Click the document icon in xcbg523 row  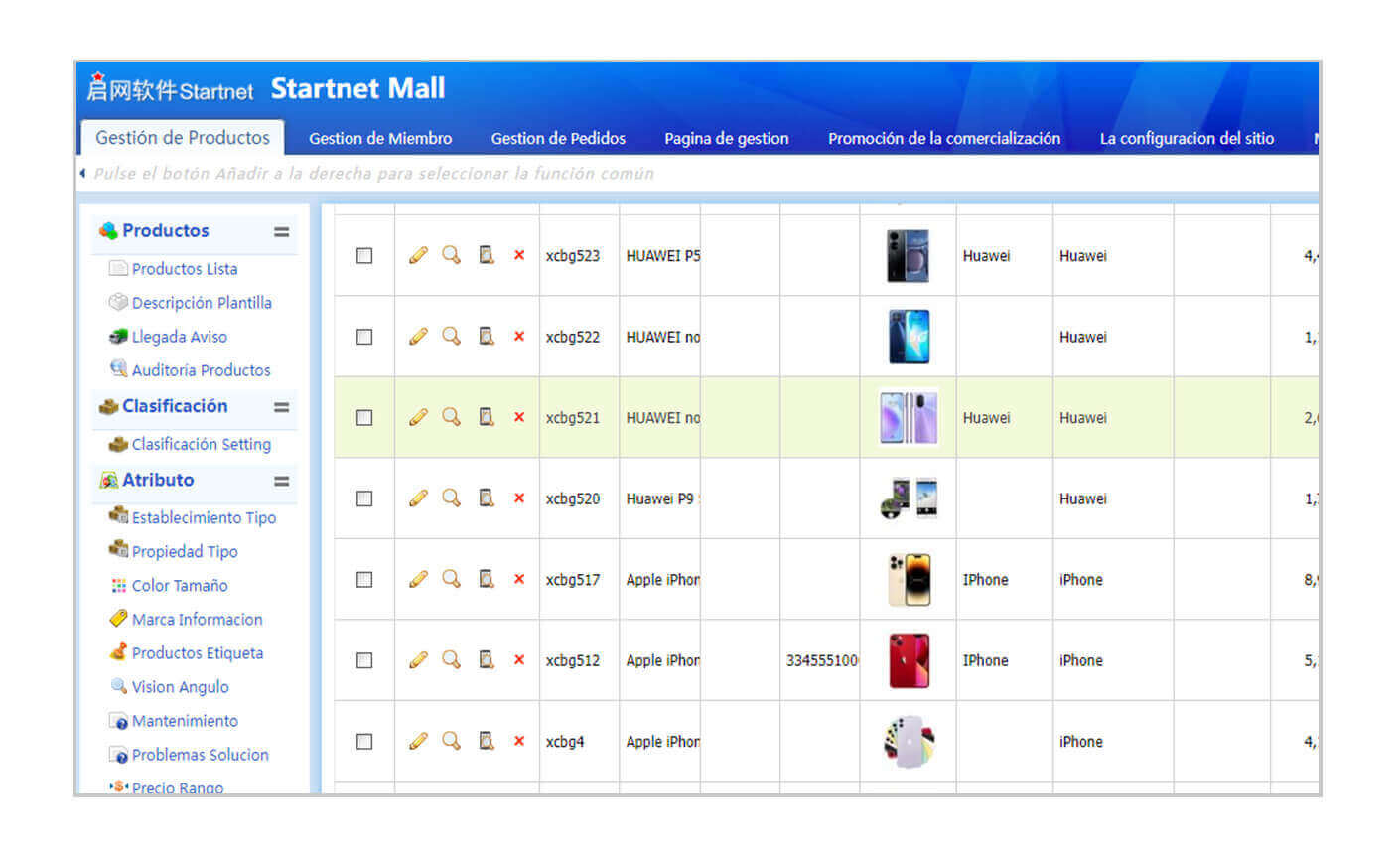(x=487, y=256)
